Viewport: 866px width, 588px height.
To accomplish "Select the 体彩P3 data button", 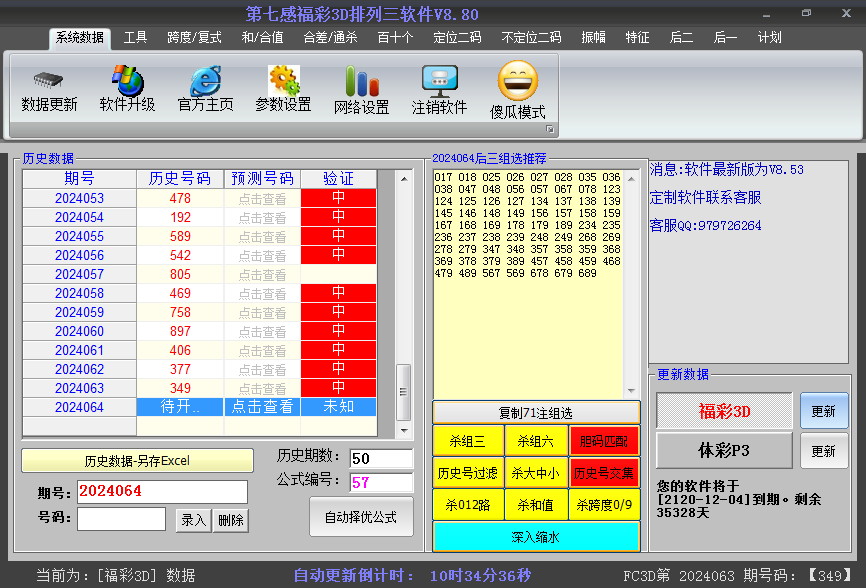I will (724, 451).
